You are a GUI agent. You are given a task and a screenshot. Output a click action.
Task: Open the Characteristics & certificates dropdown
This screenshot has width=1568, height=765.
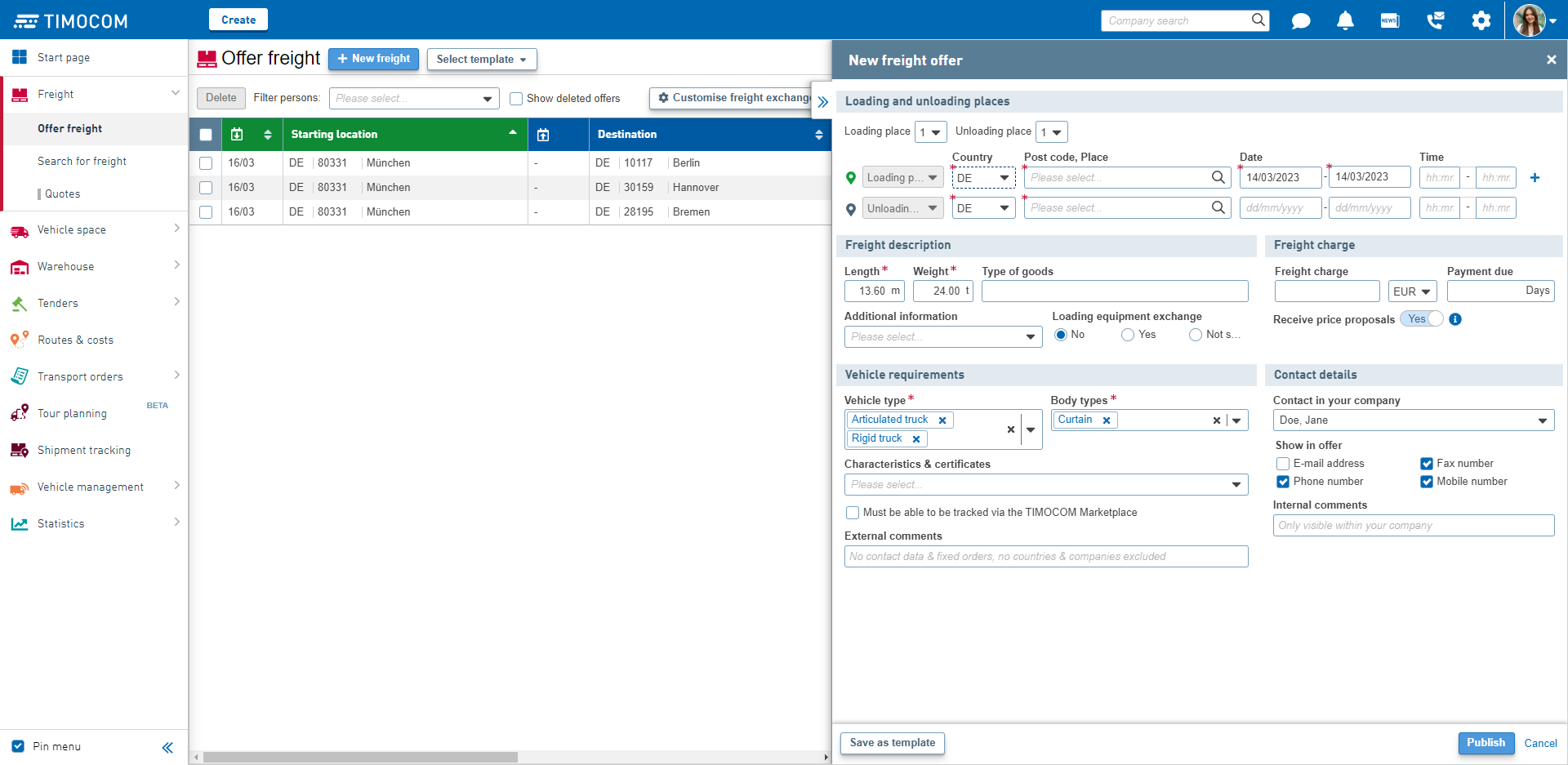tap(1234, 484)
